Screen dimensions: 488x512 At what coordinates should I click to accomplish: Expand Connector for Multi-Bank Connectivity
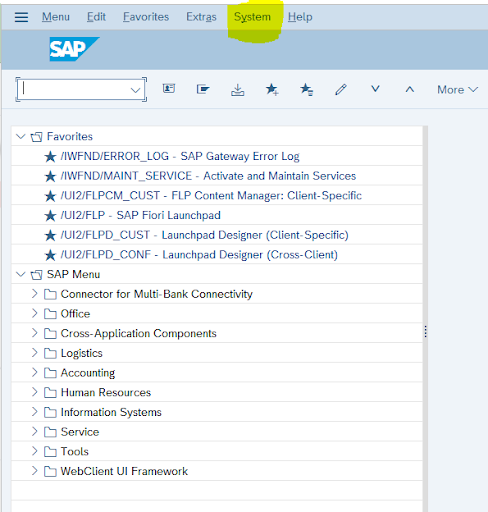click(x=34, y=294)
